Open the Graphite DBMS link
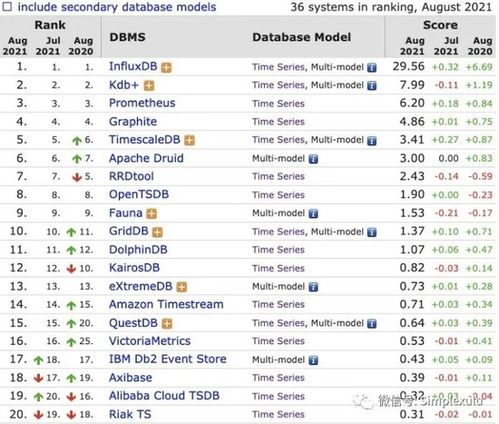The height and width of the screenshot is (424, 499). (133, 122)
